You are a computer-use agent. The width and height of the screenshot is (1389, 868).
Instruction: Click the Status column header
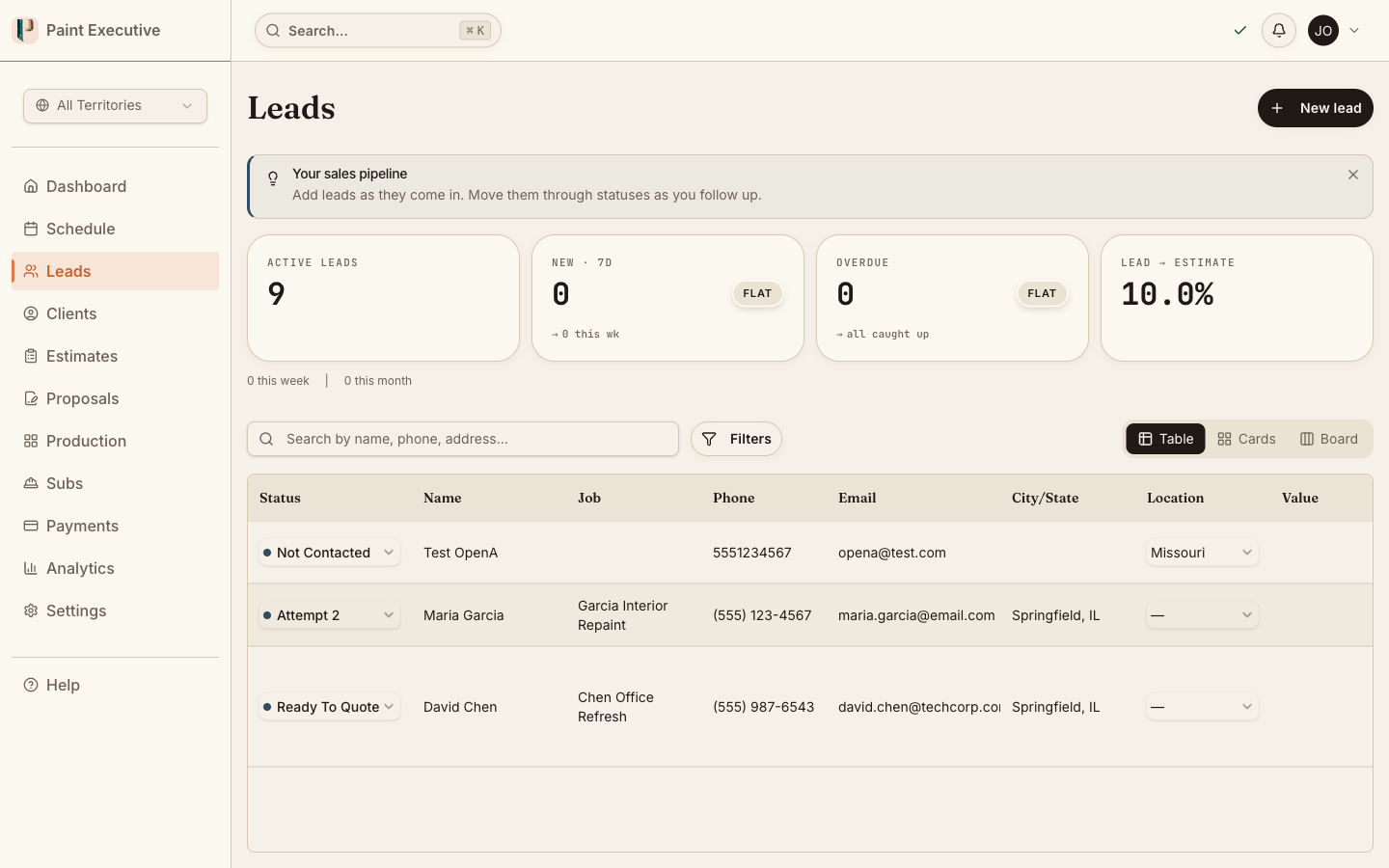(280, 499)
